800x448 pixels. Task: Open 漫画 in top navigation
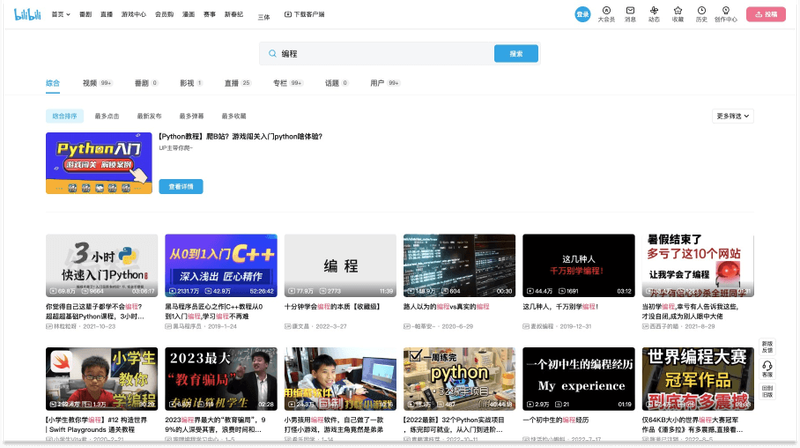point(189,14)
